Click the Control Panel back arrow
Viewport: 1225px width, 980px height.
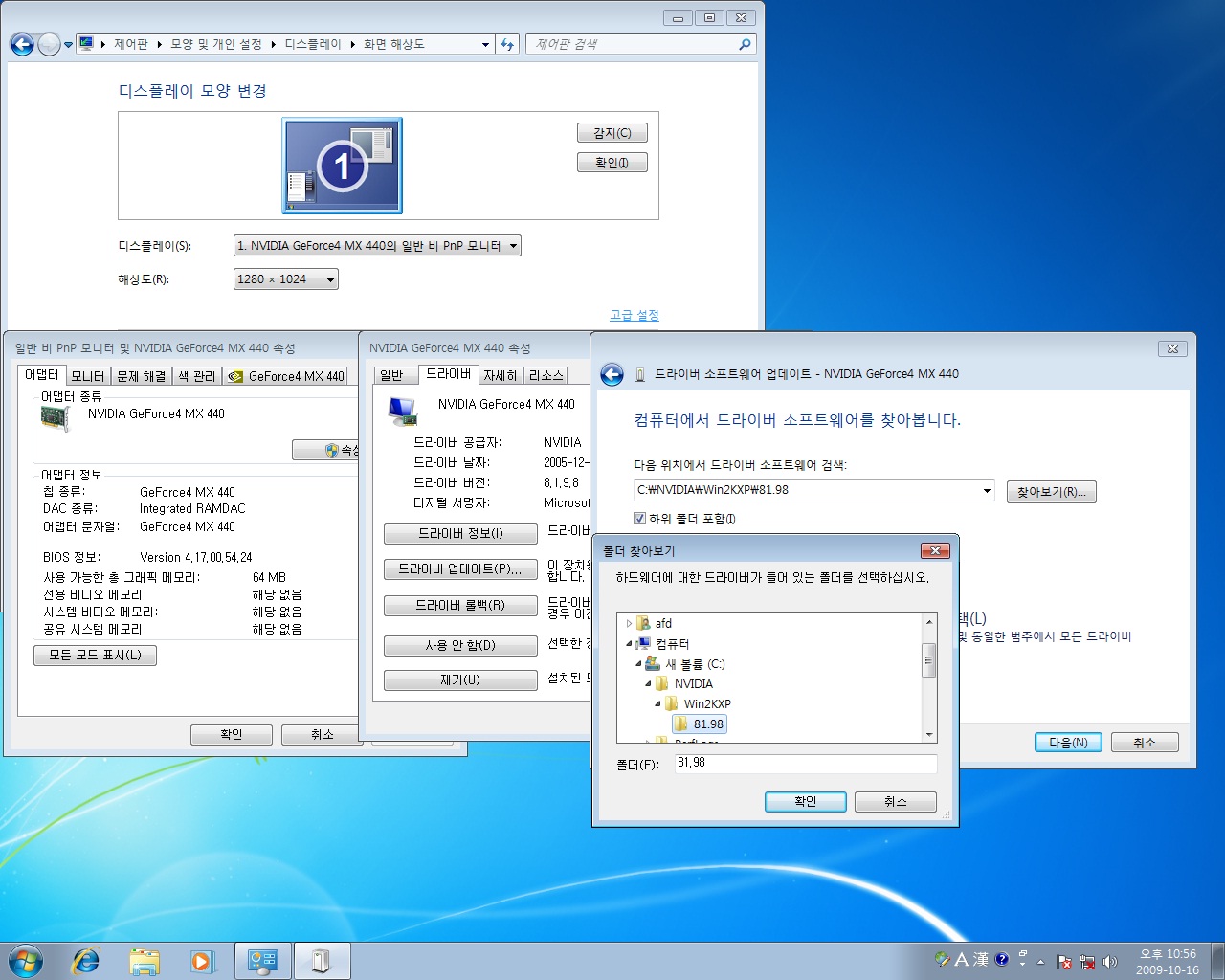pyautogui.click(x=22, y=44)
